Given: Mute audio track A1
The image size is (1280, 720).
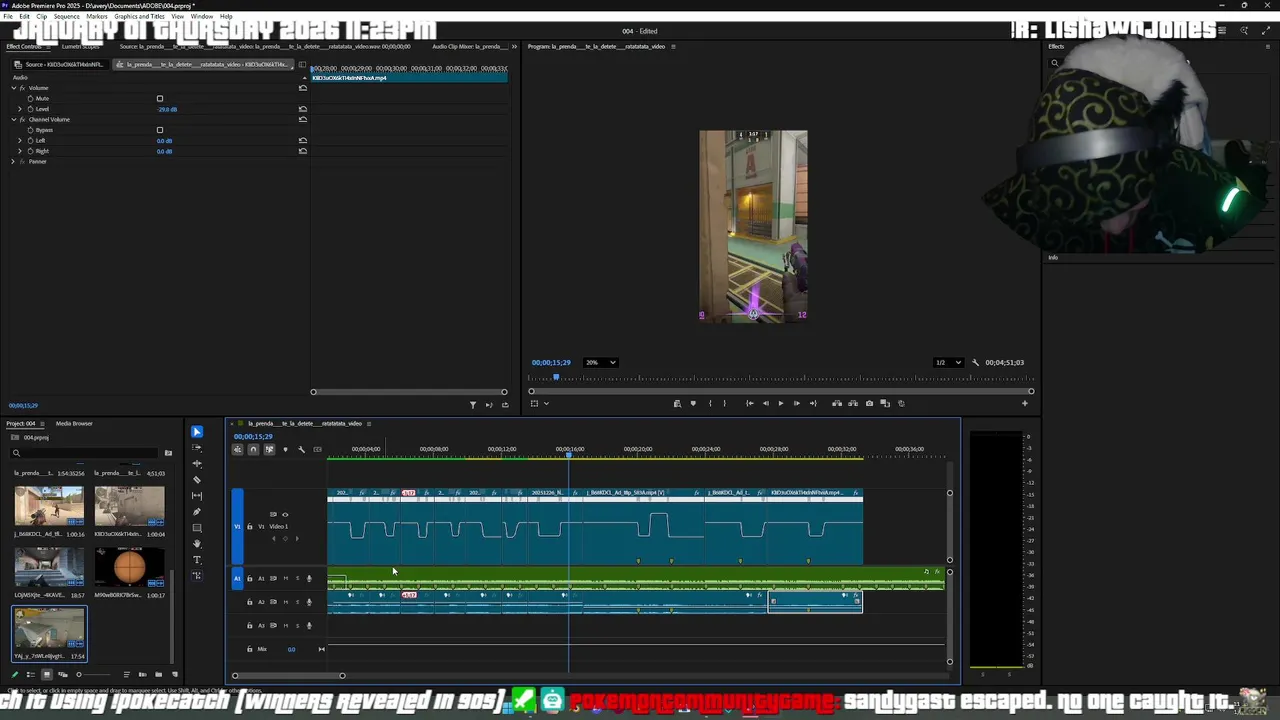Looking at the screenshot, I should point(285,578).
